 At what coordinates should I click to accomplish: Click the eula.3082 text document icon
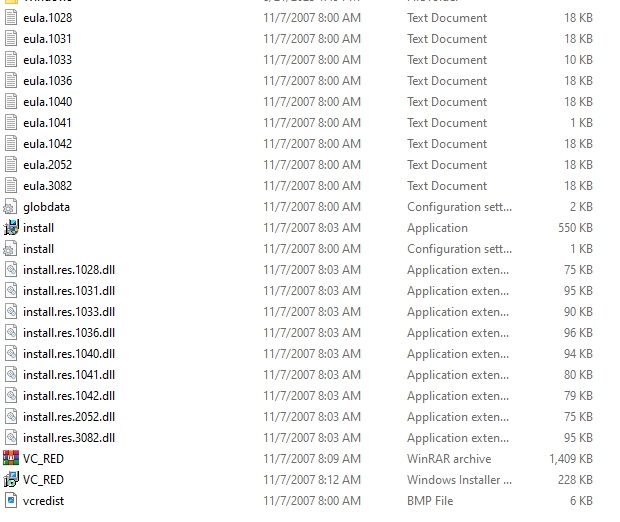(x=11, y=186)
